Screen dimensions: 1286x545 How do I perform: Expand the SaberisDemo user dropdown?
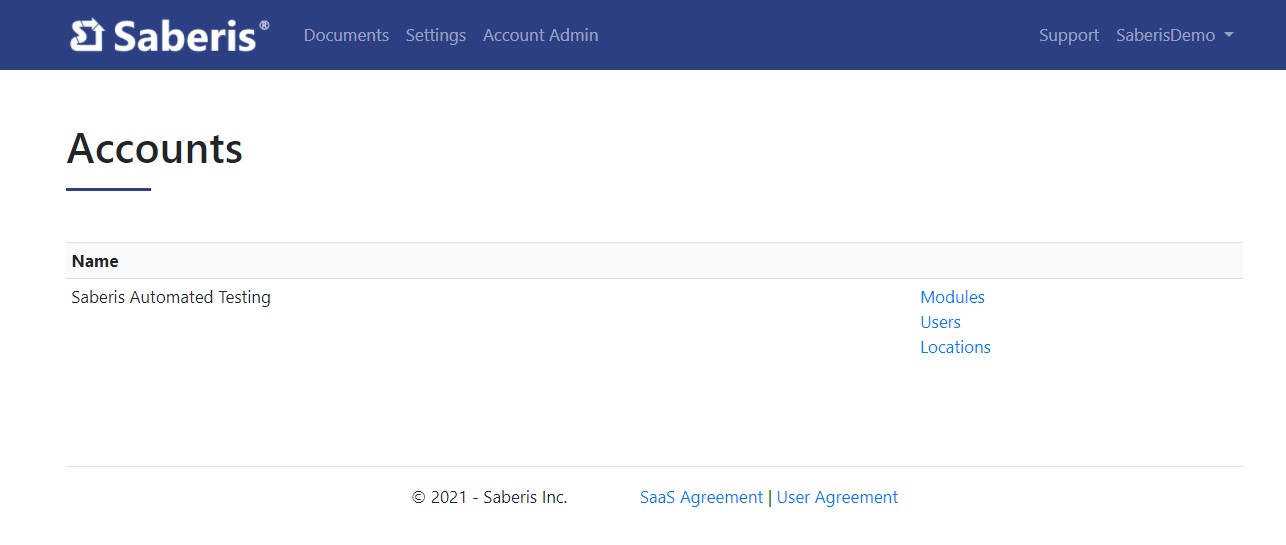click(x=1175, y=35)
